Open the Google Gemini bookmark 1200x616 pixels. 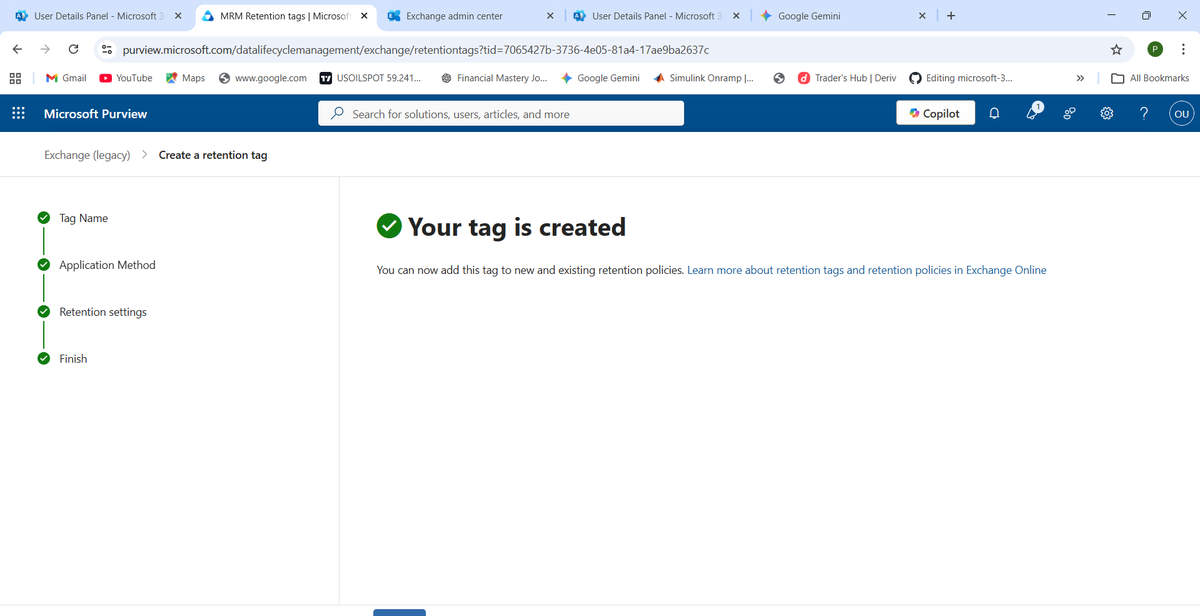(600, 78)
